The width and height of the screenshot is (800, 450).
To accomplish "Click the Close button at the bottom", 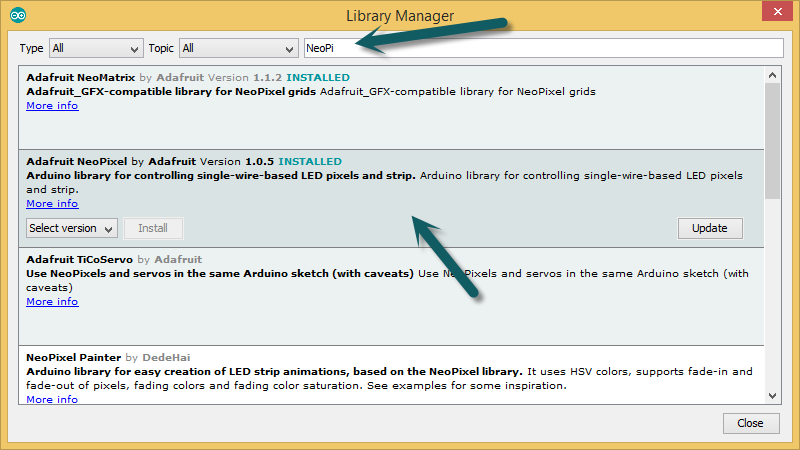I will (x=751, y=423).
